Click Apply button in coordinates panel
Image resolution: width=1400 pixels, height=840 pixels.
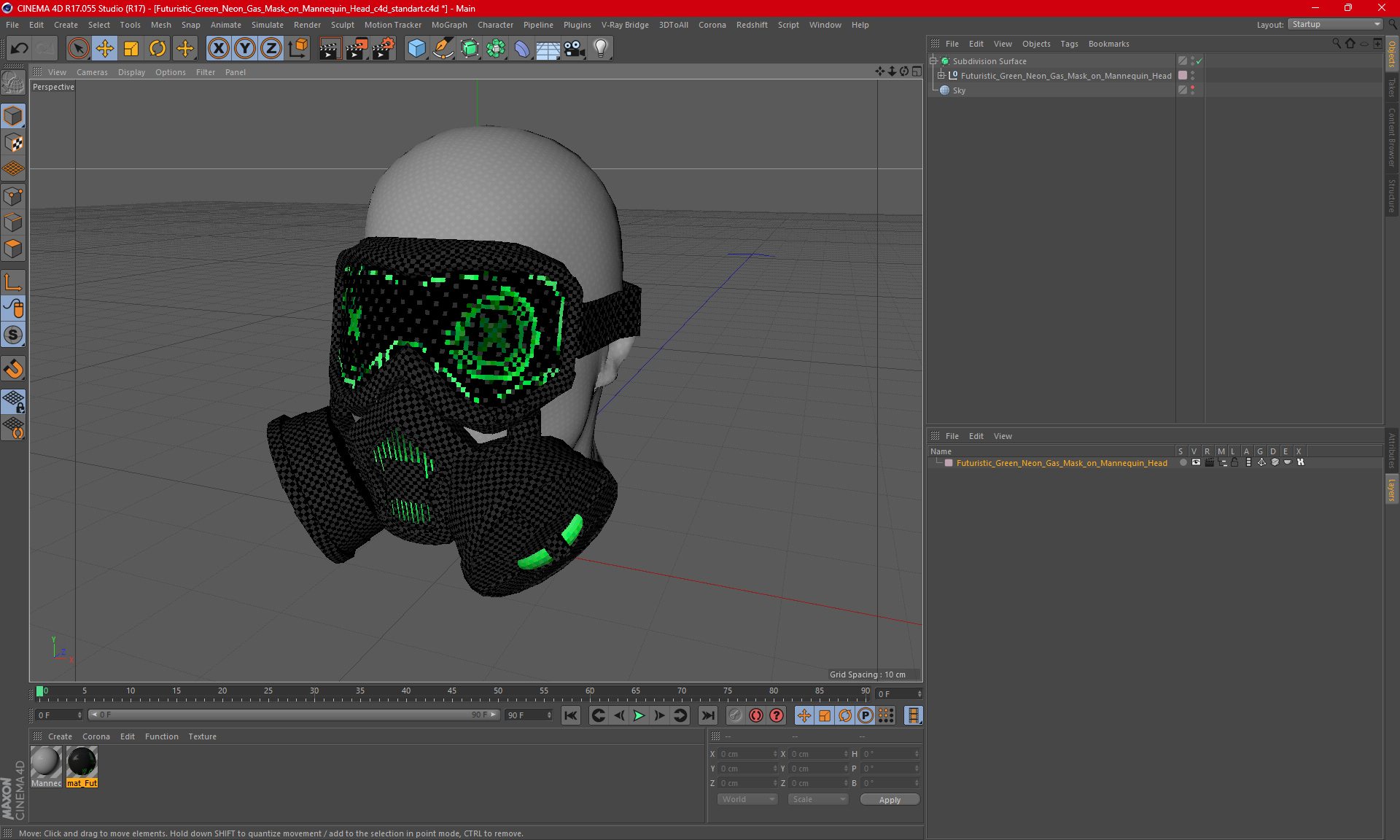890,798
